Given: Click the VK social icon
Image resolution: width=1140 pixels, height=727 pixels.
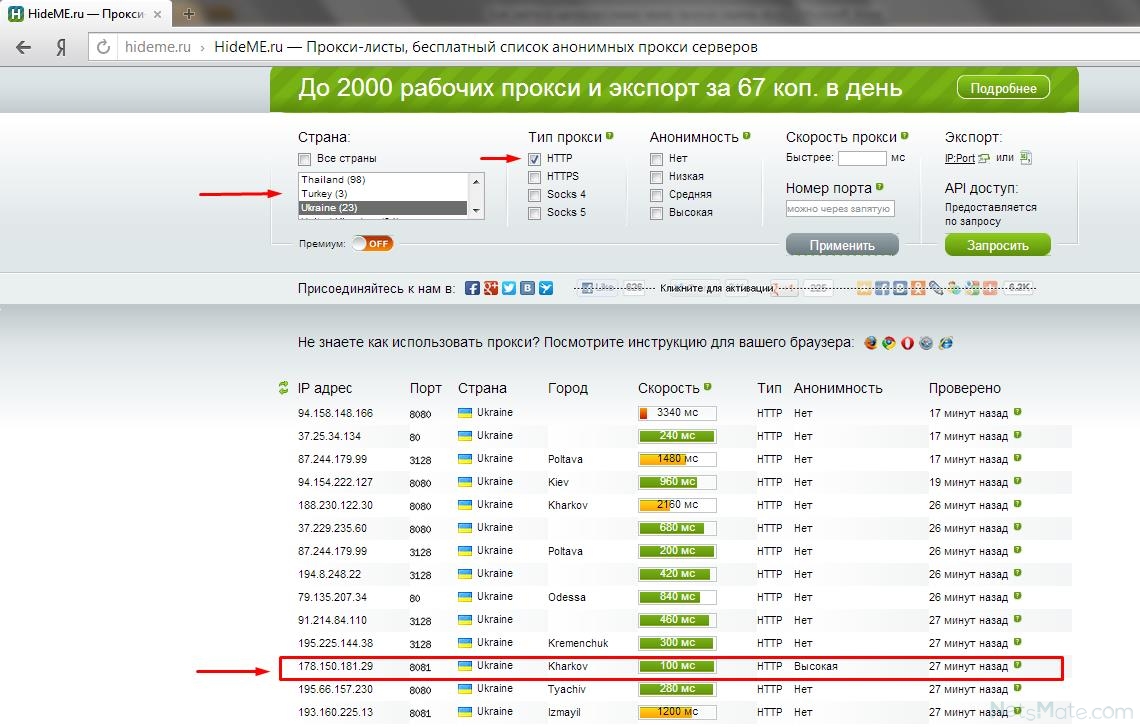Looking at the screenshot, I should [527, 289].
